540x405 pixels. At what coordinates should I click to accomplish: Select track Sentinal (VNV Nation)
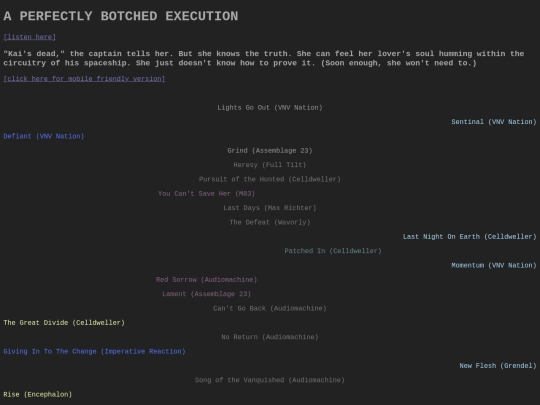494,122
